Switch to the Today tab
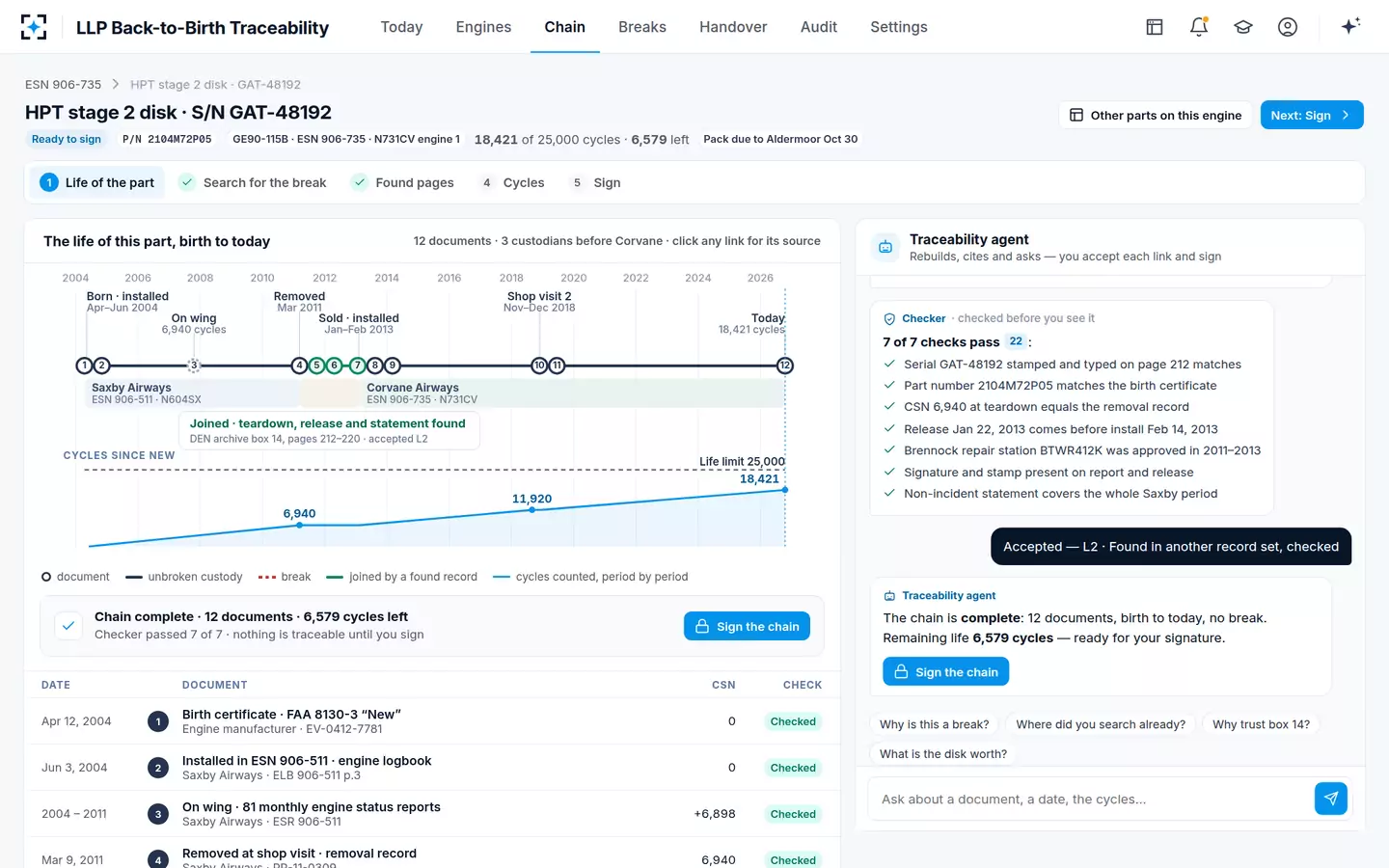The height and width of the screenshot is (868, 1389). coord(401,27)
